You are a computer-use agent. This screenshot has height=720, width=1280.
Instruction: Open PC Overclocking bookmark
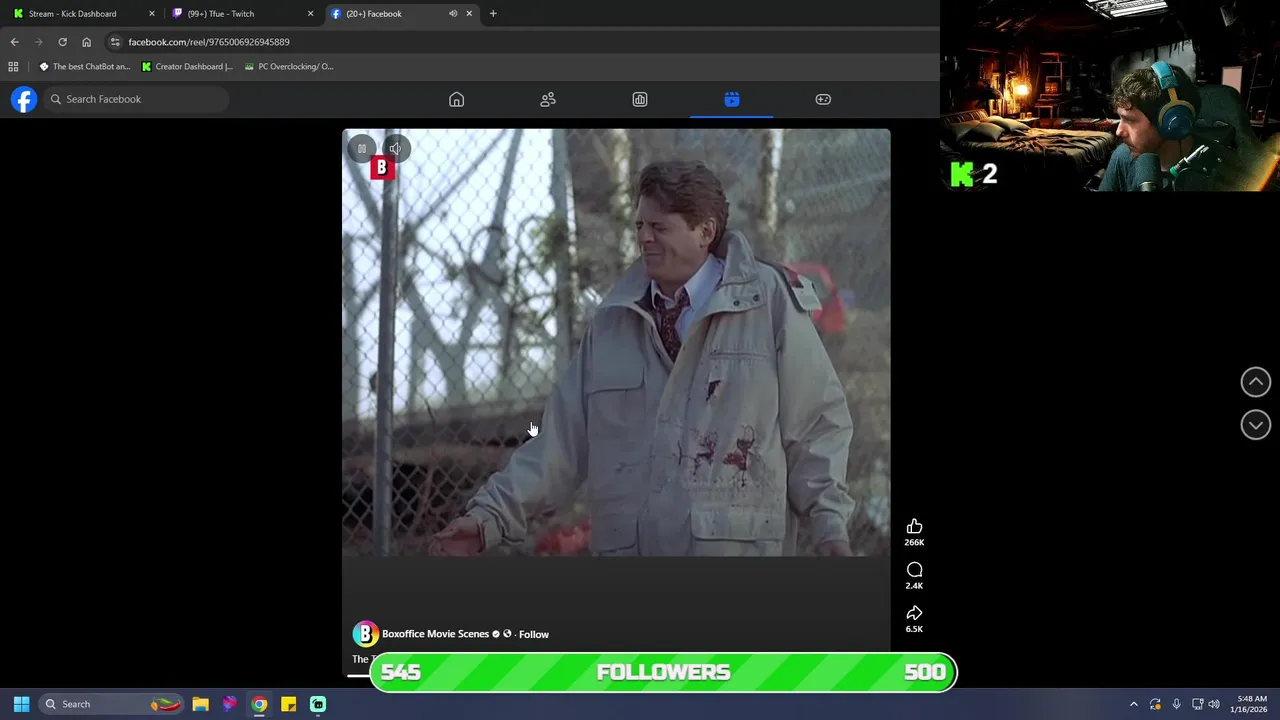pos(289,67)
